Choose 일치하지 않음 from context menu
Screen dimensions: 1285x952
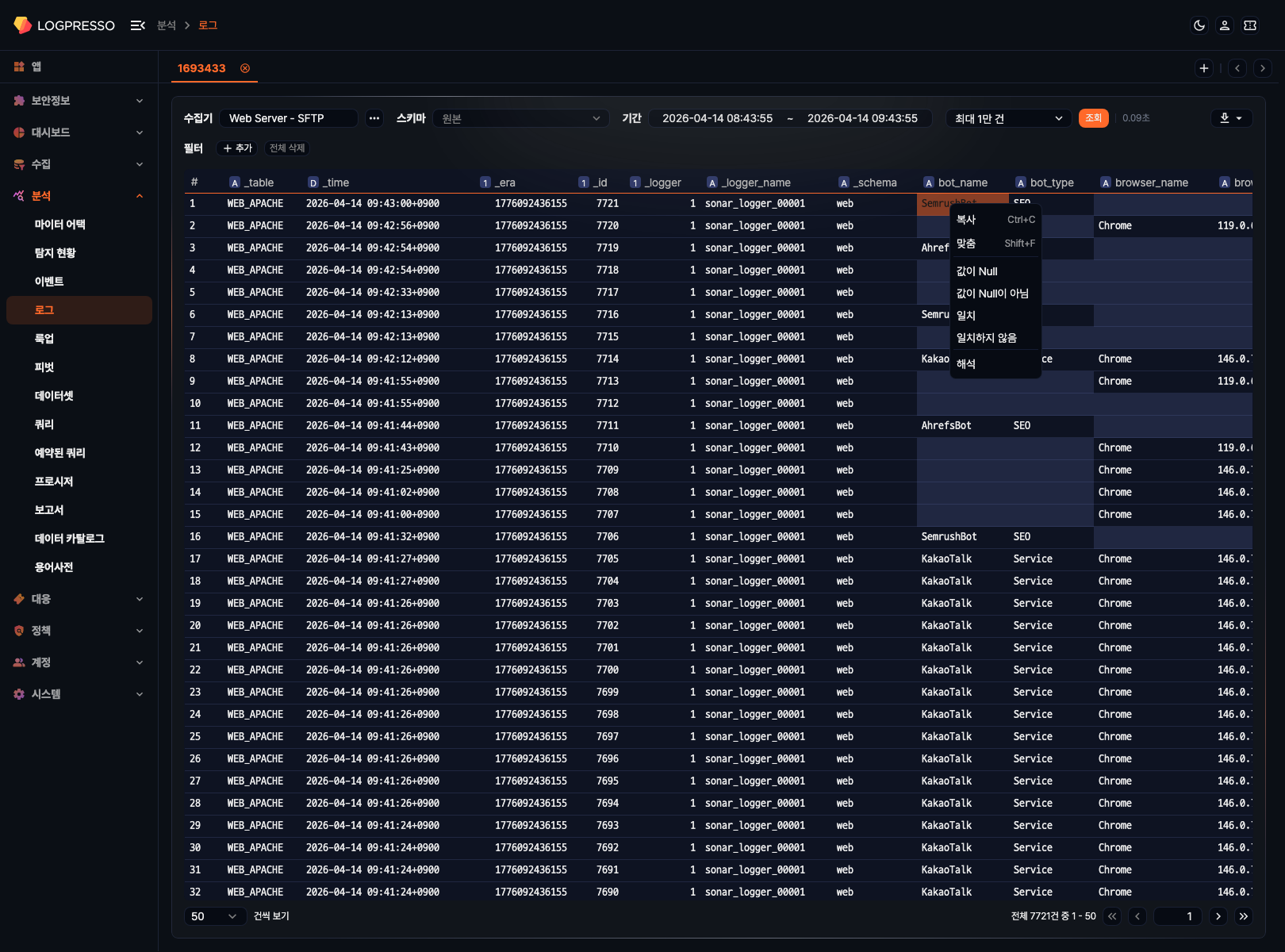point(987,338)
